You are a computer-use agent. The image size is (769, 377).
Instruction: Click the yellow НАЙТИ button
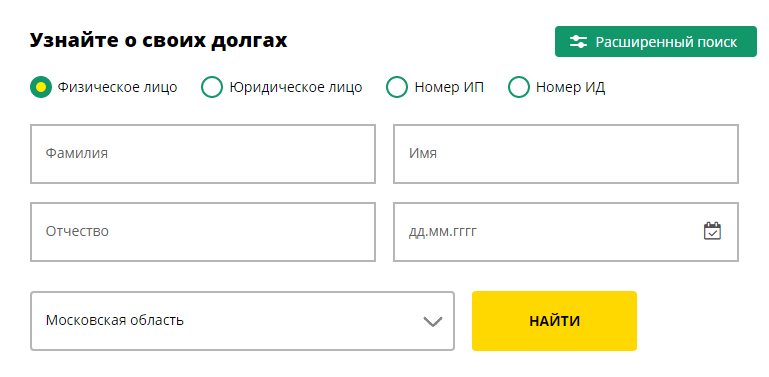pos(554,321)
